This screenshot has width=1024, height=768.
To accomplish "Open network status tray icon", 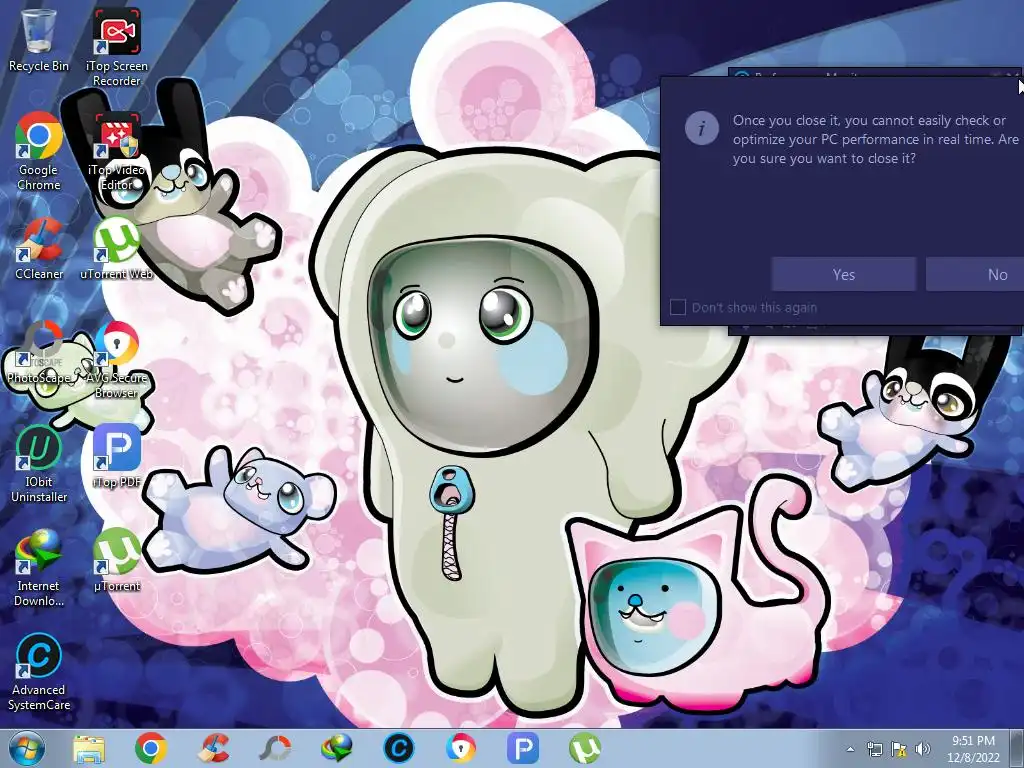I will point(874,749).
